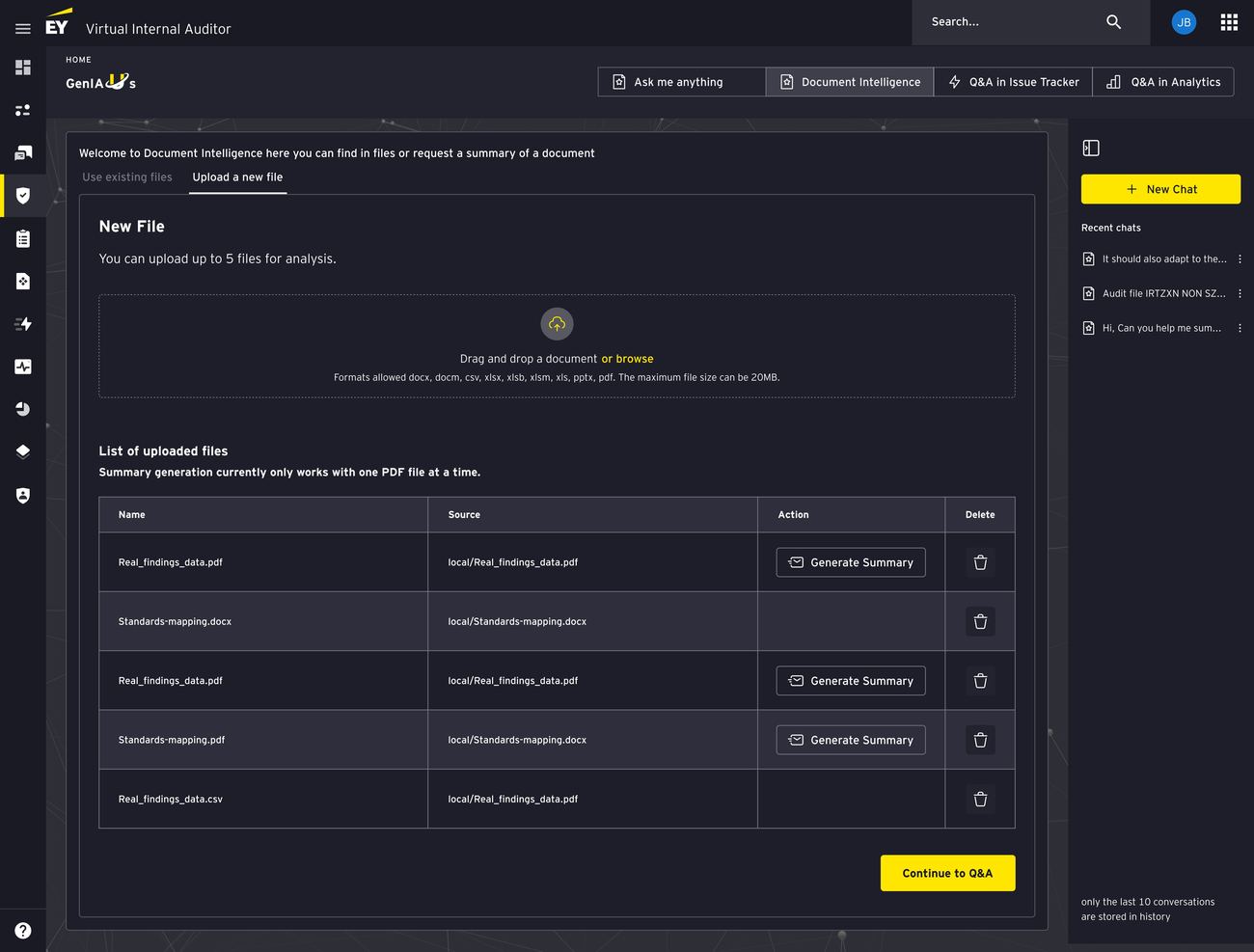Open the pie chart sidebar icon

click(x=23, y=409)
